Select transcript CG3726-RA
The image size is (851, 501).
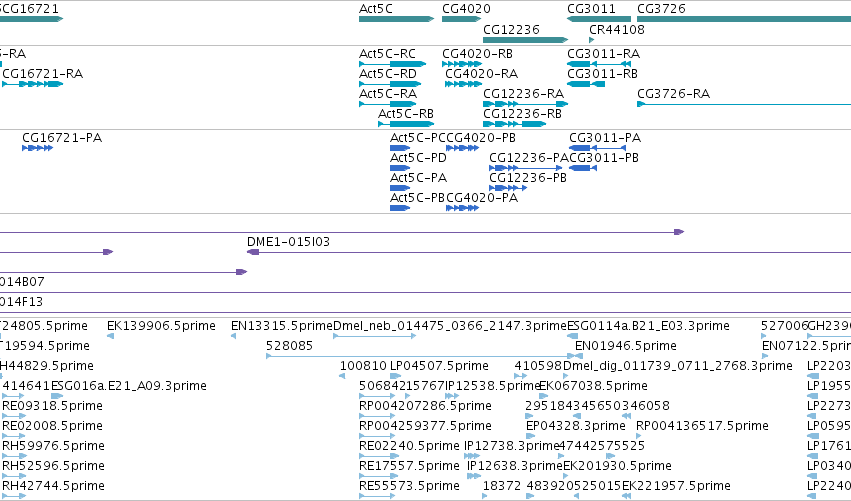tap(674, 94)
